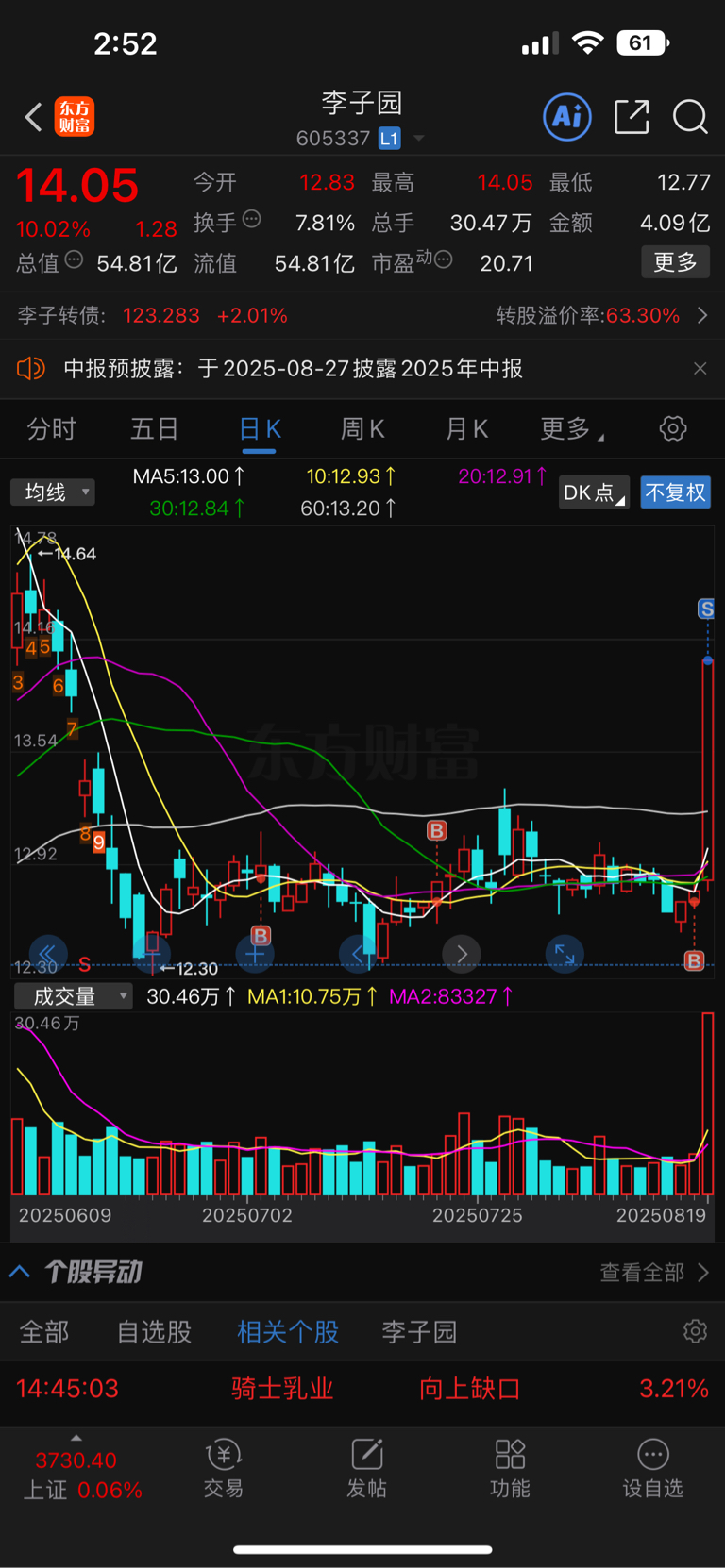Tap the L1 quote level badge
Viewport: 725px width, 1568px height.
tap(390, 139)
